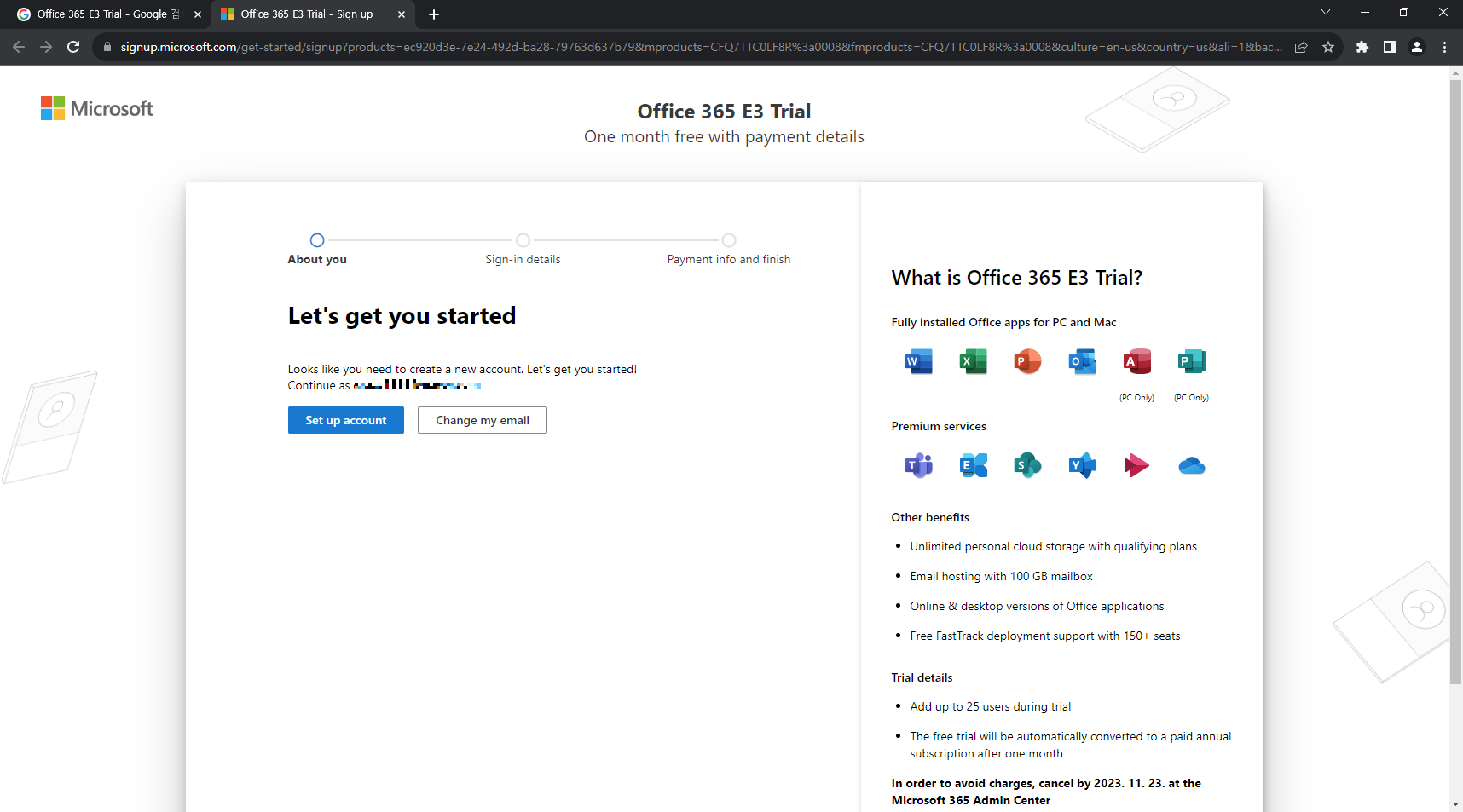This screenshot has height=812, width=1463.
Task: Click Set up account button
Action: pos(346,420)
